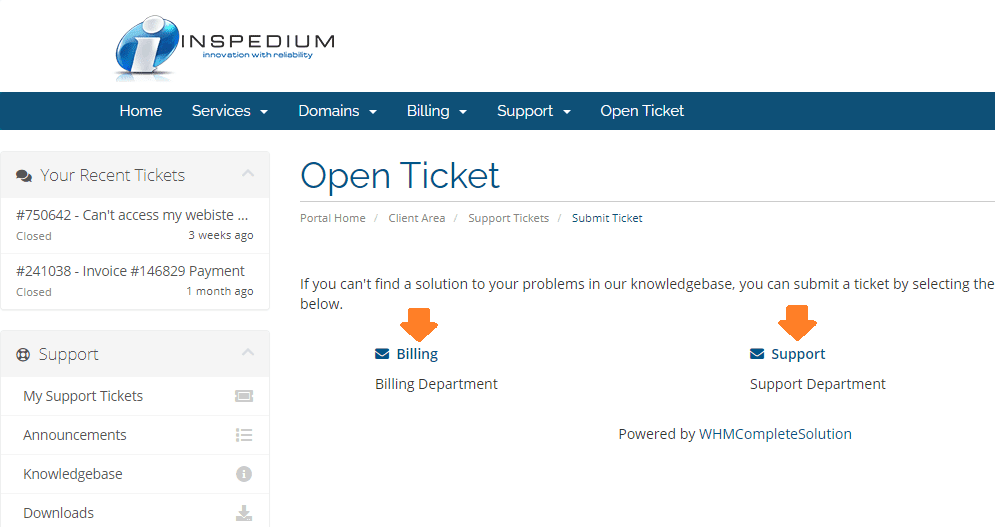Expand the Services dropdown menu
The width and height of the screenshot is (995, 527).
(x=230, y=111)
